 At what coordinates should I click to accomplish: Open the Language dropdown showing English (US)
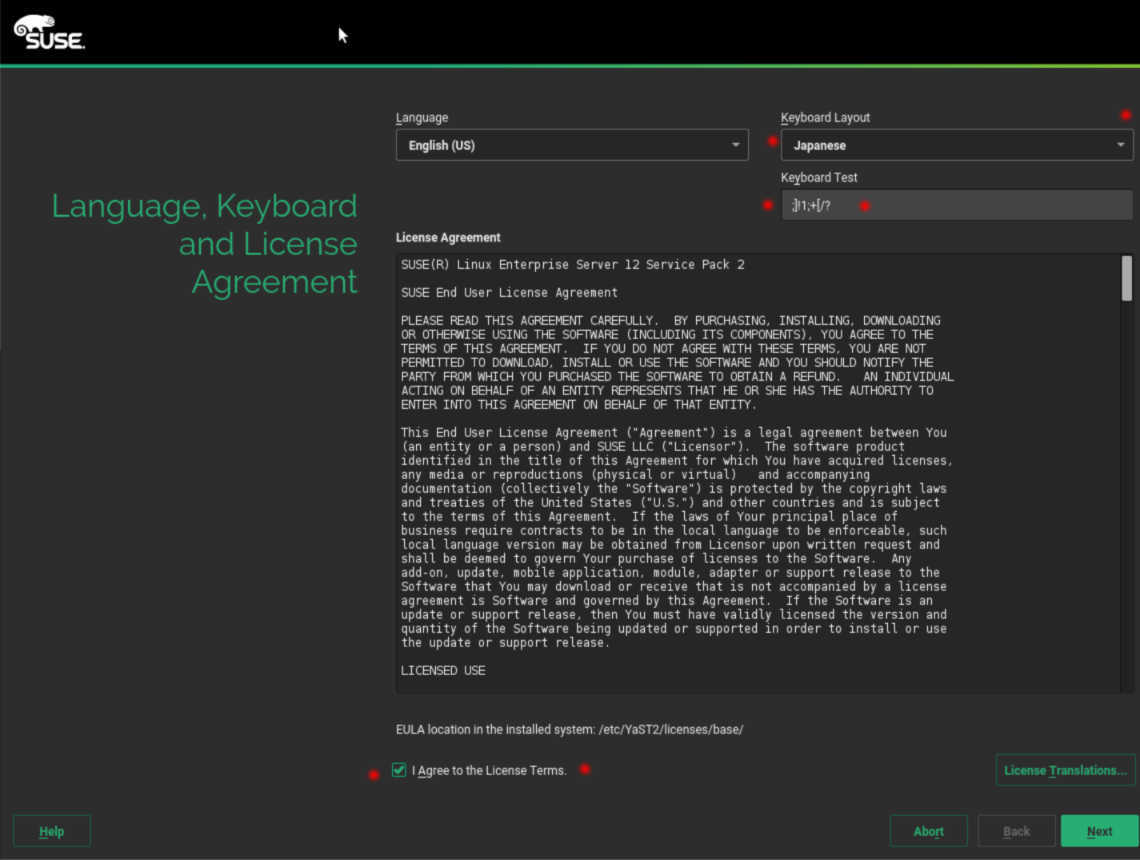(x=571, y=145)
